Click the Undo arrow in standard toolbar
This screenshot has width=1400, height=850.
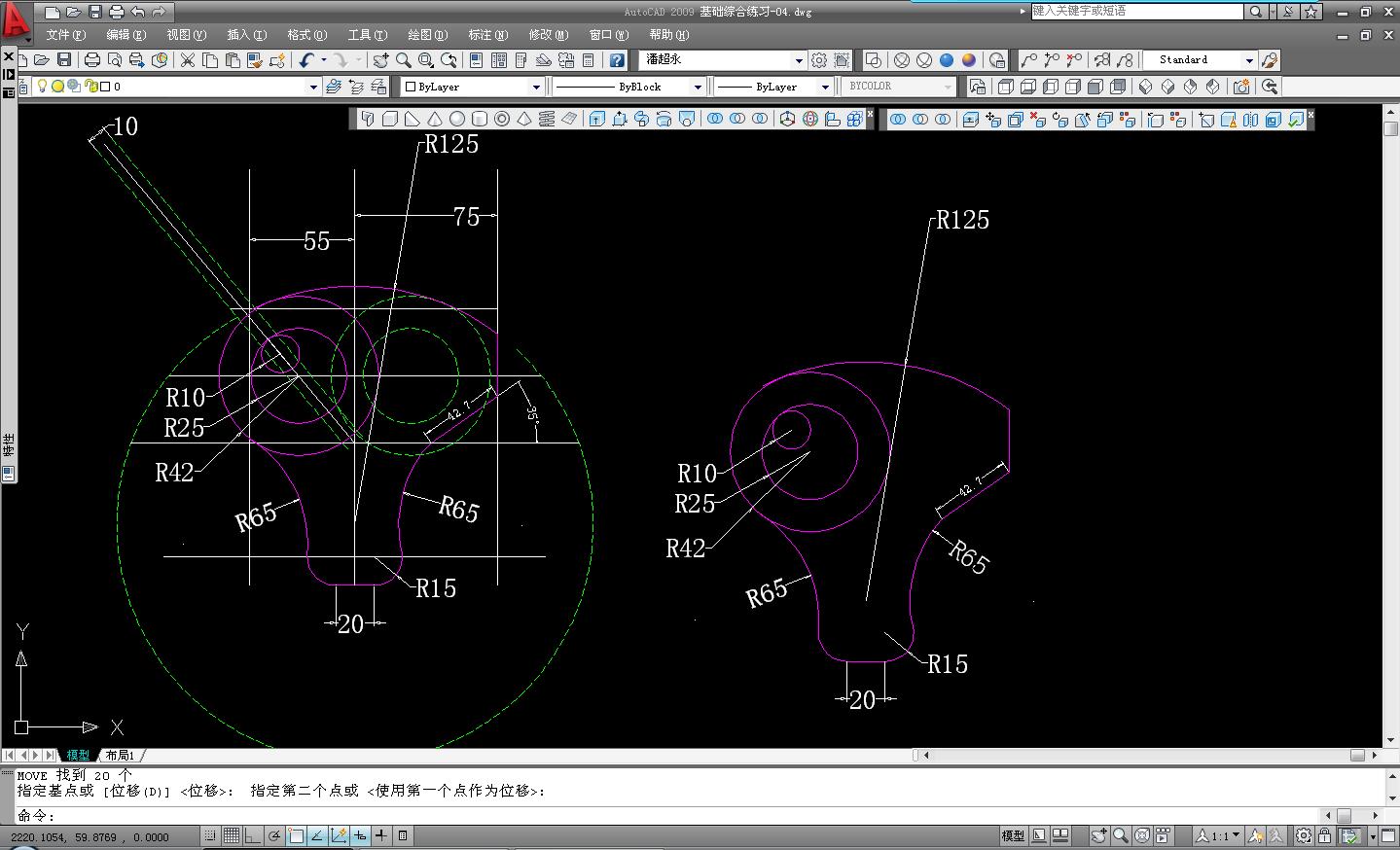coord(306,60)
